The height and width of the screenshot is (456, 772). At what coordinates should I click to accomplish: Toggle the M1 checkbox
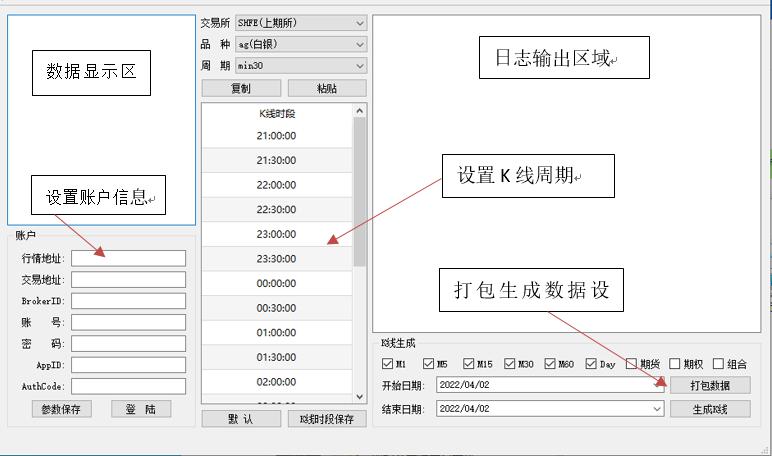(388, 364)
